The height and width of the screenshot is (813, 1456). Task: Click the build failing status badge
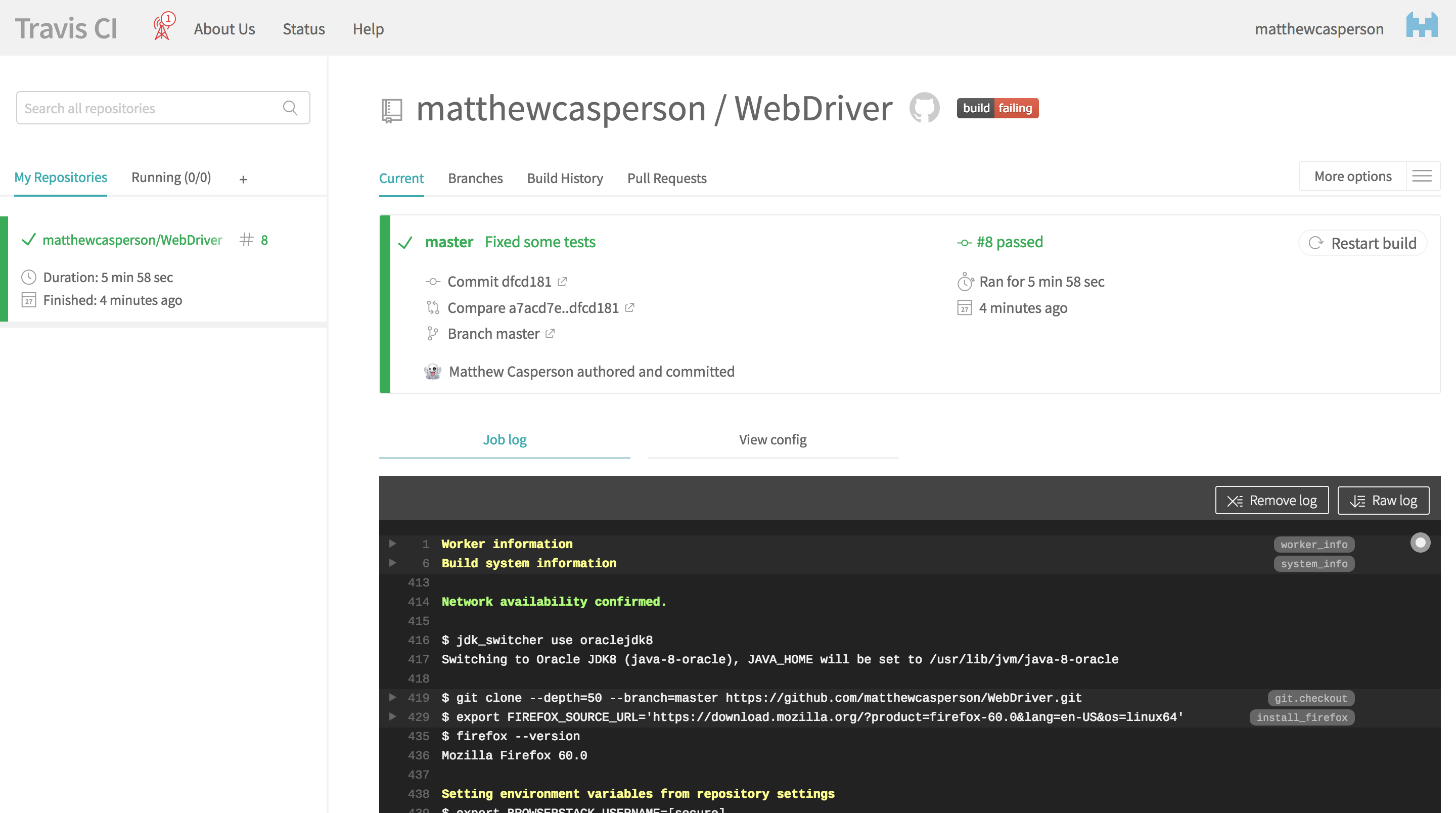pos(997,108)
